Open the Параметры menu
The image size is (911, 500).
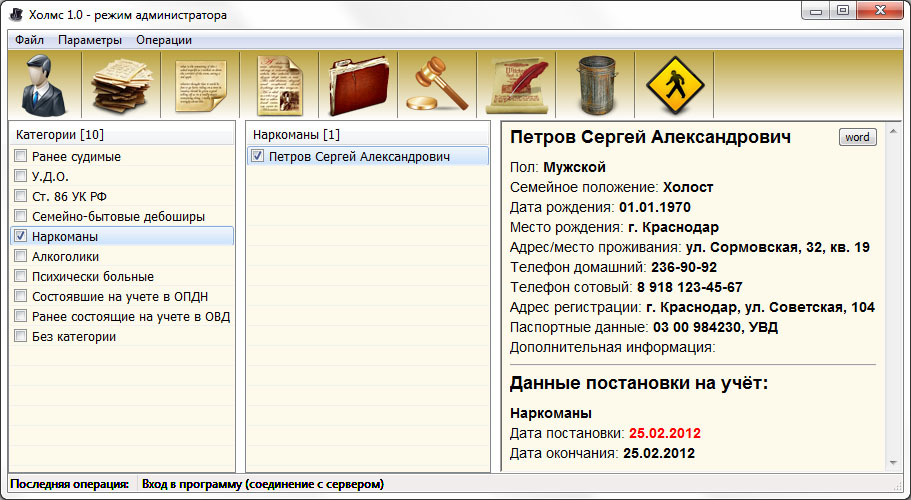90,40
